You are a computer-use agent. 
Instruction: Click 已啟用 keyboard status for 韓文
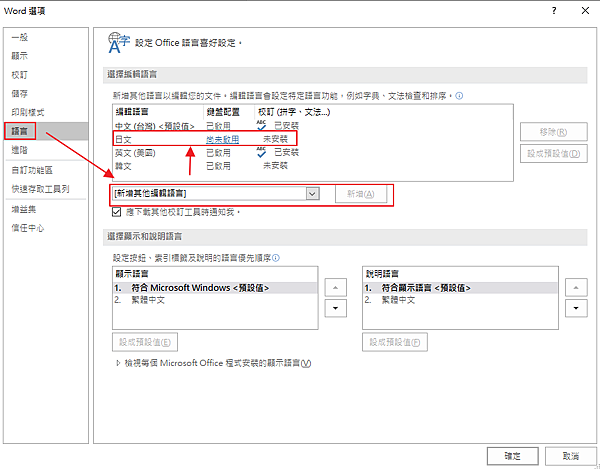[x=218, y=166]
